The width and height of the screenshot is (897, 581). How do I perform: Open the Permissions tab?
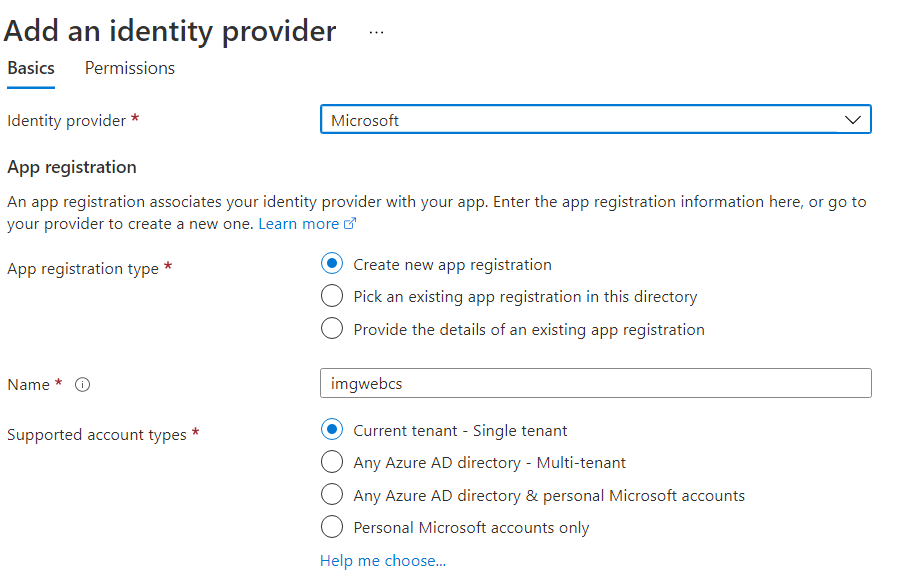(x=130, y=68)
